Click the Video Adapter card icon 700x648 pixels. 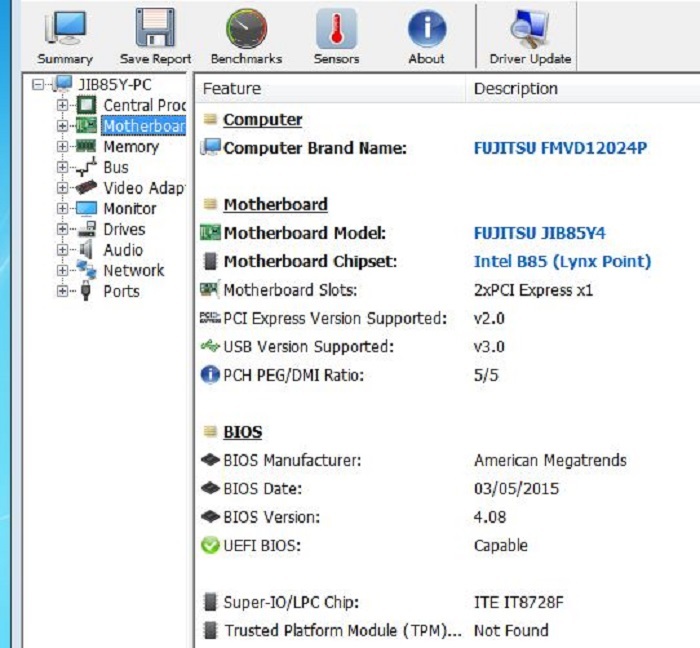[x=86, y=187]
